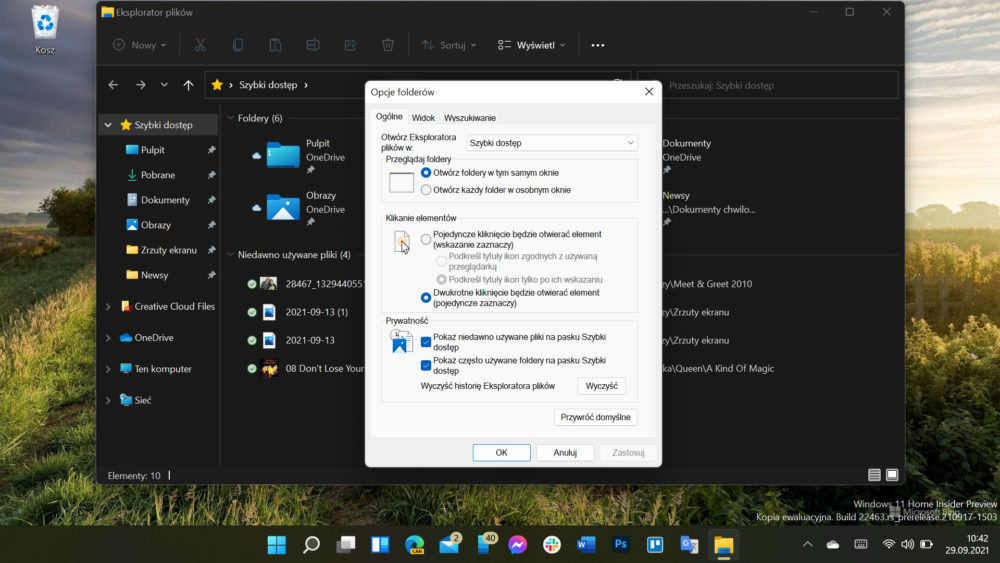This screenshot has width=1000, height=563.
Task: Open Mail app from taskbar
Action: pyautogui.click(x=449, y=545)
